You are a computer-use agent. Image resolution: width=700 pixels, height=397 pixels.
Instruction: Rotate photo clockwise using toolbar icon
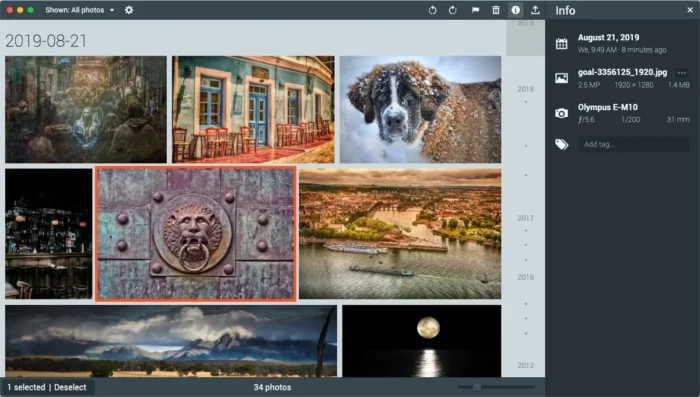(x=453, y=10)
